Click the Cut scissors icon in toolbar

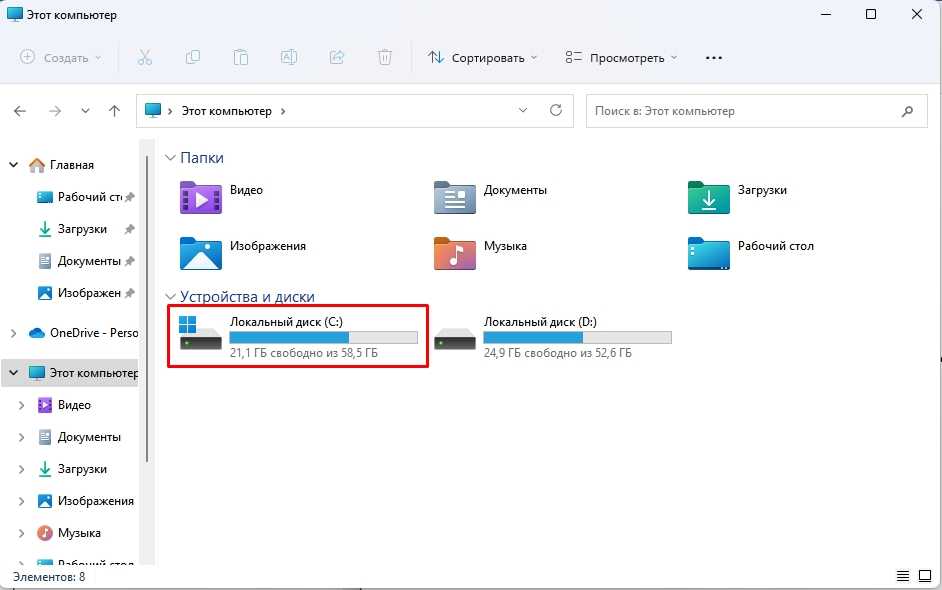coord(145,57)
